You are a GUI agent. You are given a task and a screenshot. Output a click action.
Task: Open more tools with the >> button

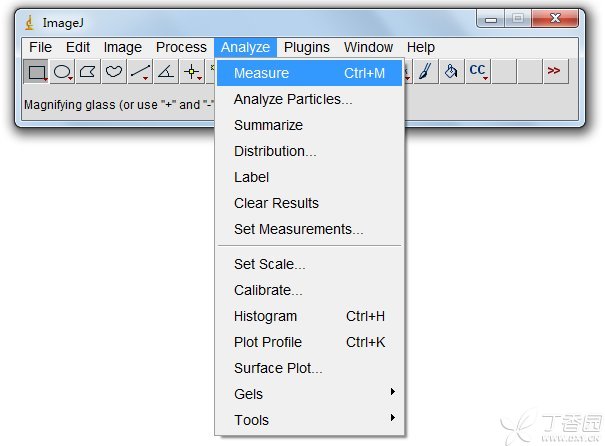click(555, 71)
